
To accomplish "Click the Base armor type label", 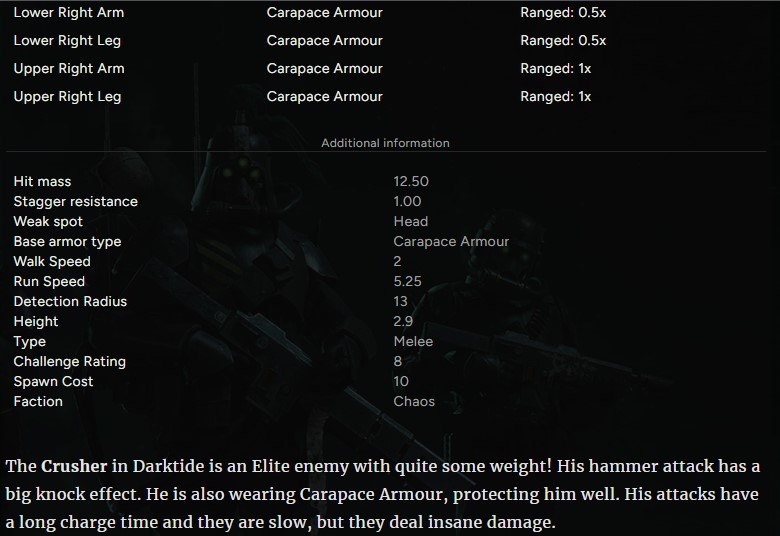I will pyautogui.click(x=67, y=241).
